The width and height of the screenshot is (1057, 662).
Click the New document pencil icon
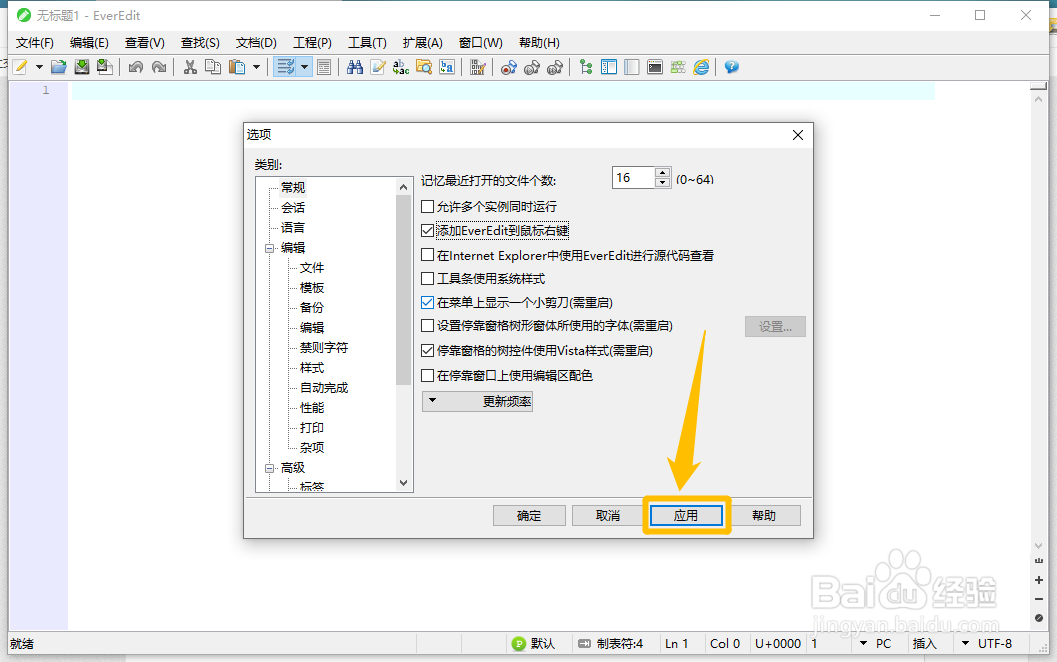point(20,67)
